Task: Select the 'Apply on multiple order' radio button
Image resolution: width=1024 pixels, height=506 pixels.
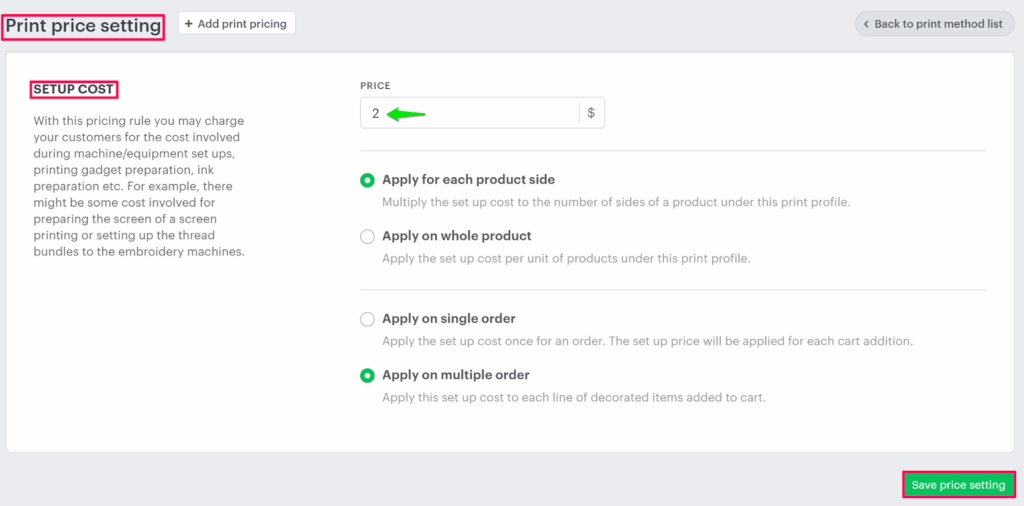Action: 367,376
